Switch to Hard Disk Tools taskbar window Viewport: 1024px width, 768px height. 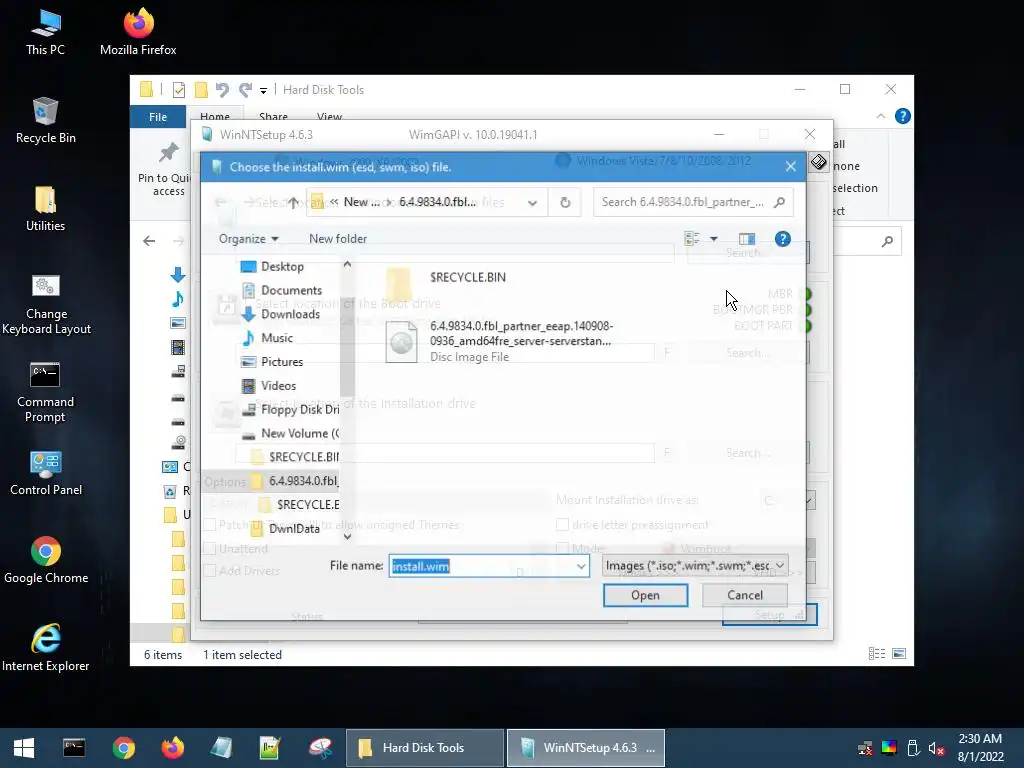coord(424,748)
